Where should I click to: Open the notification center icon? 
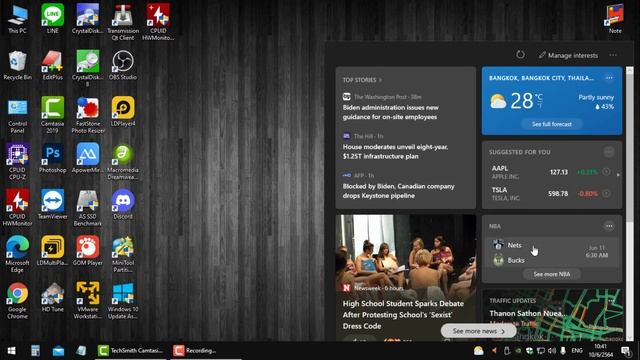pyautogui.click(x=625, y=351)
